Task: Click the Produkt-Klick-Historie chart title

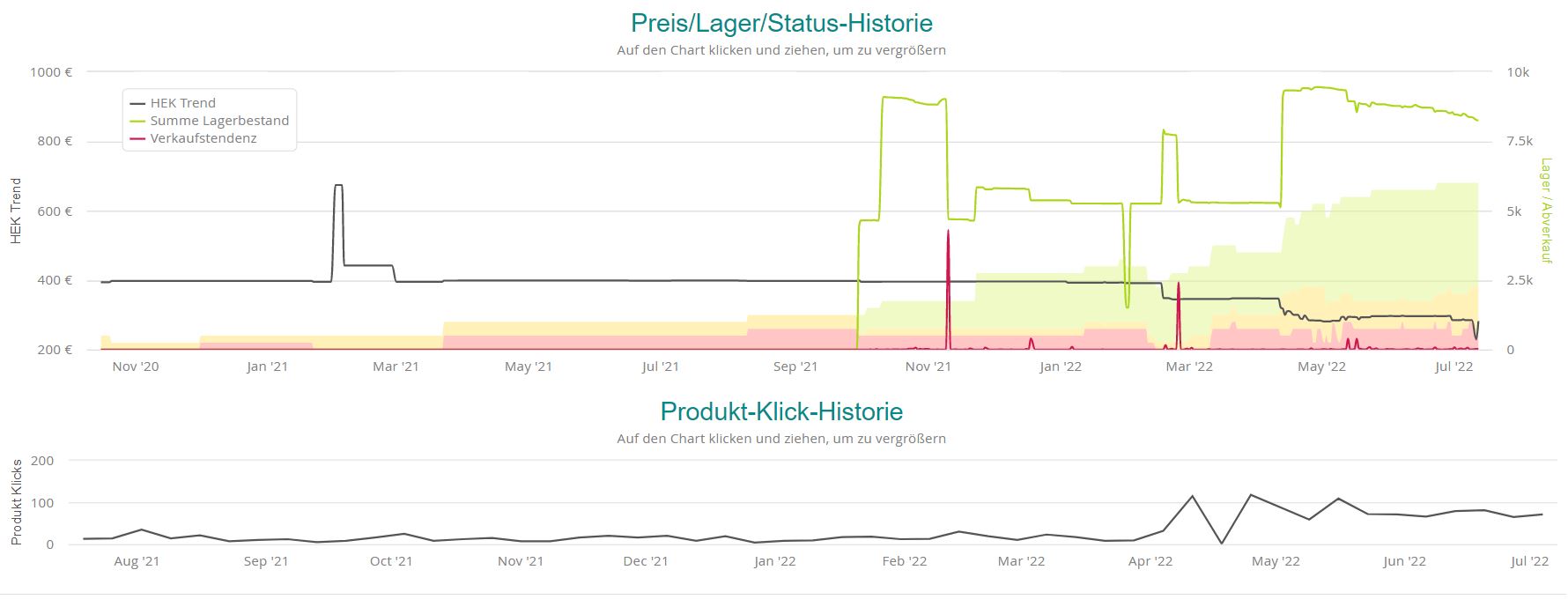Action: click(x=781, y=411)
